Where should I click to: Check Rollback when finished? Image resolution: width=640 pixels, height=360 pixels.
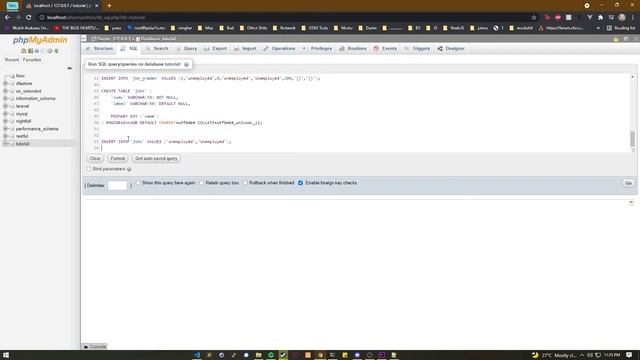(245, 183)
